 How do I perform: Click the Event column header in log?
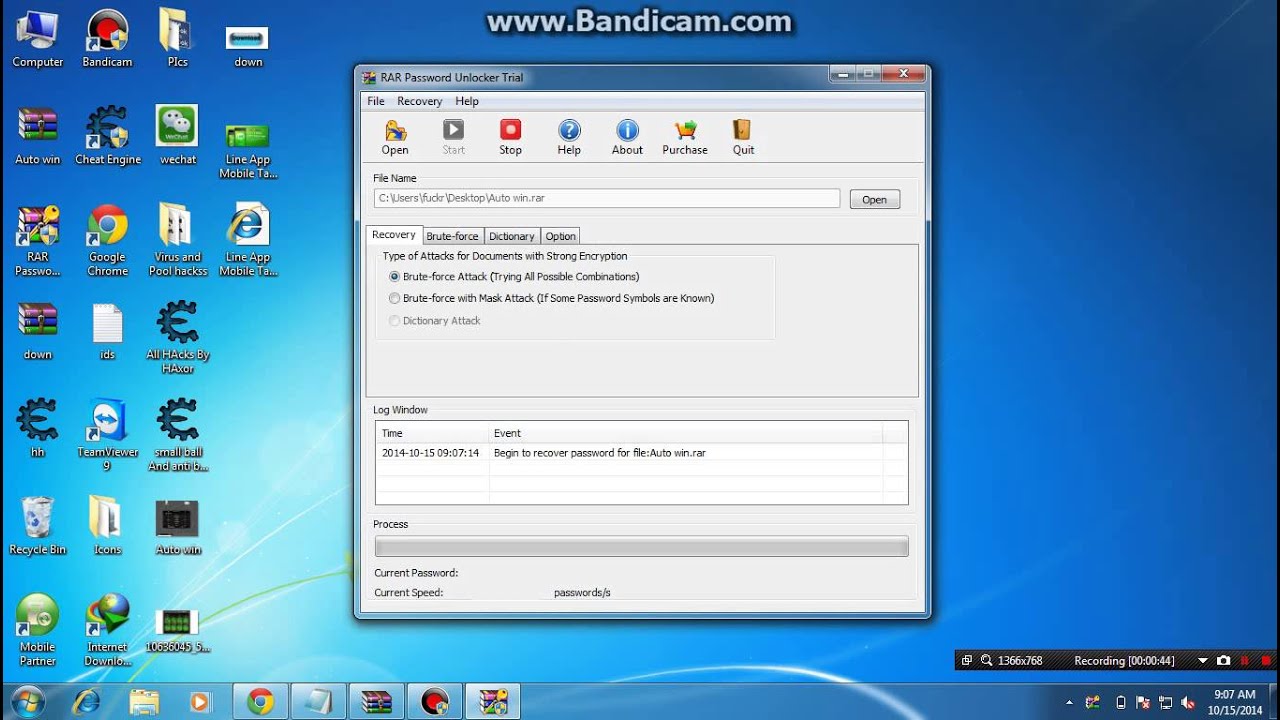click(x=686, y=433)
